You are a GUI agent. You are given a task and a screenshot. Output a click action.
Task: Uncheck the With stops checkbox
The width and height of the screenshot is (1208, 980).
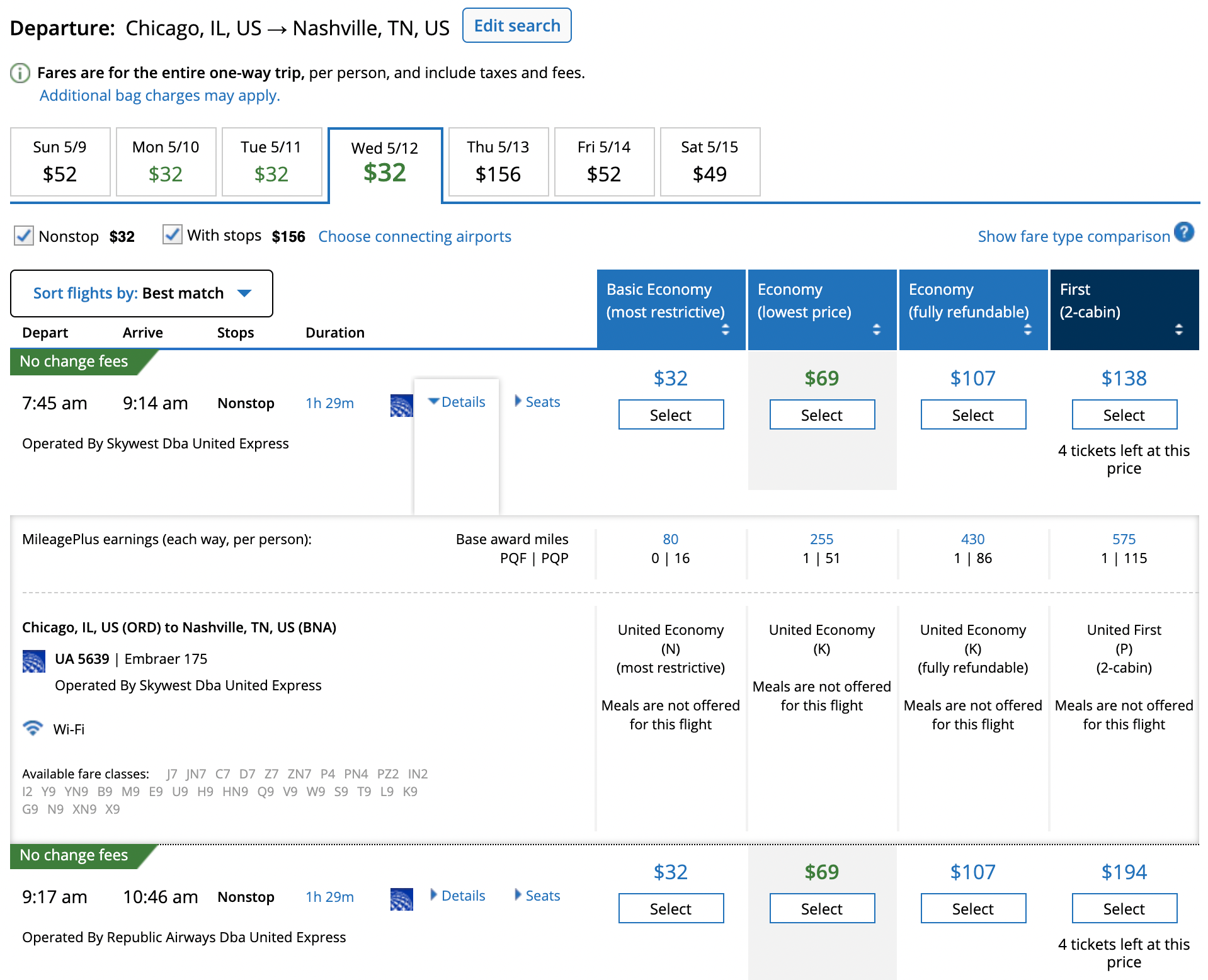coord(173,234)
